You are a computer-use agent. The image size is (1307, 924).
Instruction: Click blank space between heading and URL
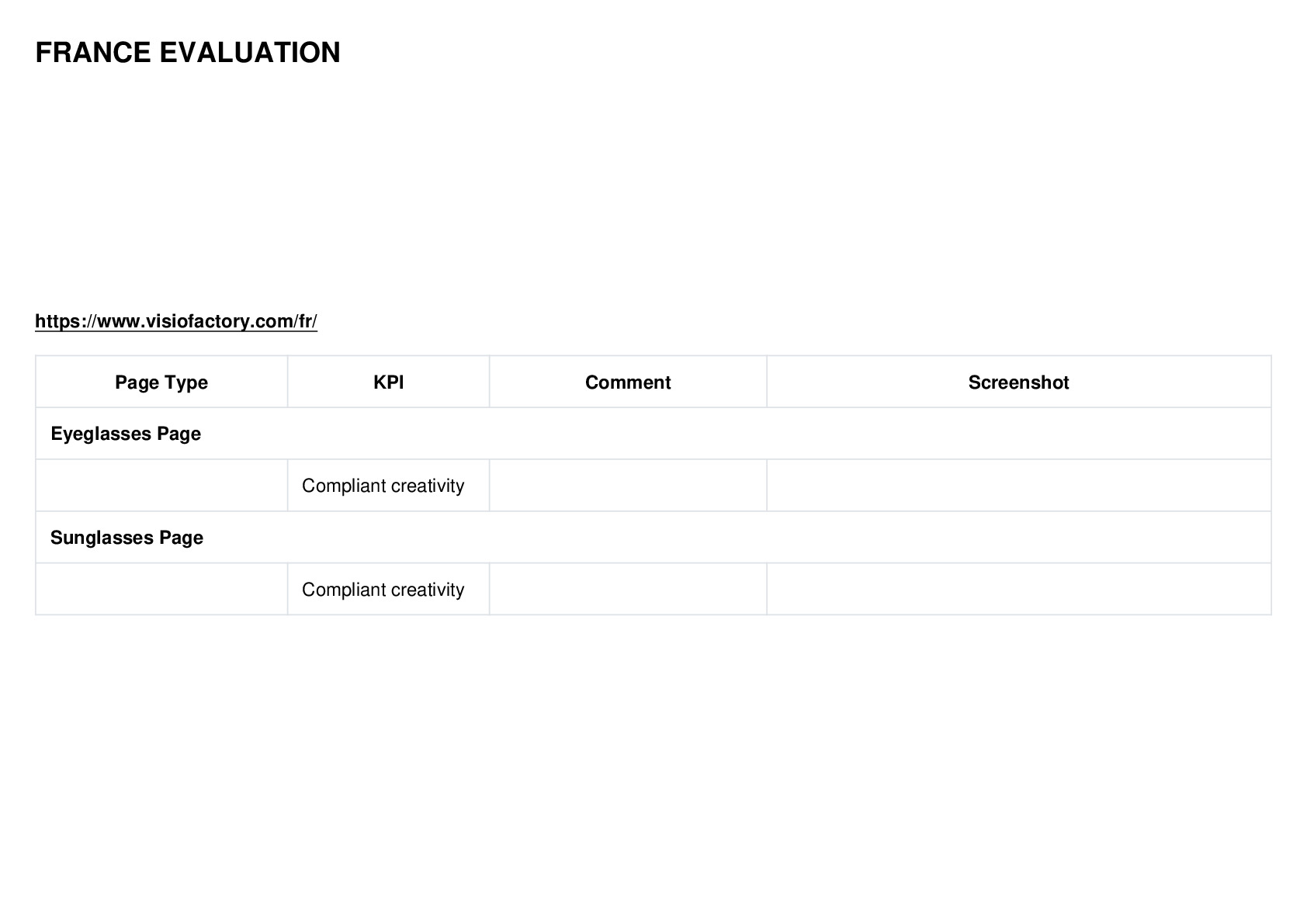(x=653, y=186)
